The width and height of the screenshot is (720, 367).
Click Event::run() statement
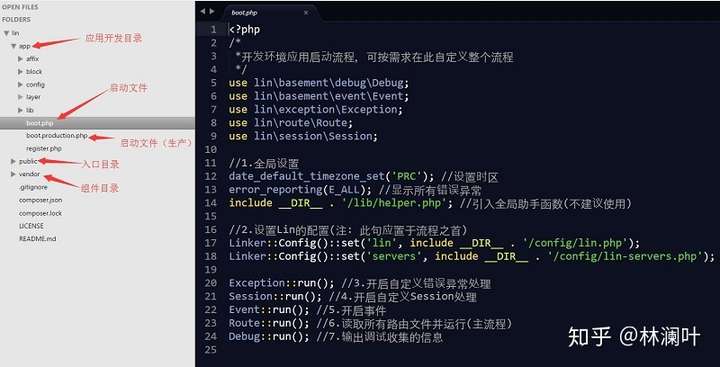coord(270,310)
